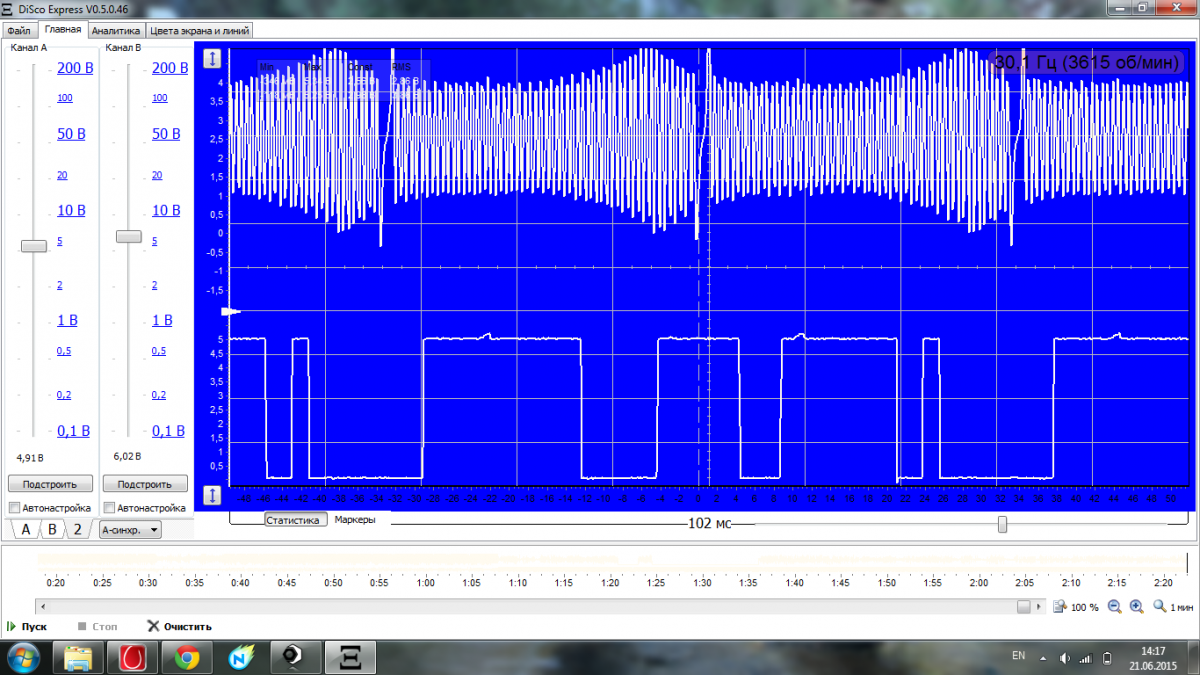This screenshot has height=675, width=1200.
Task: Click the DiSco Express taskbar button
Action: (350, 658)
